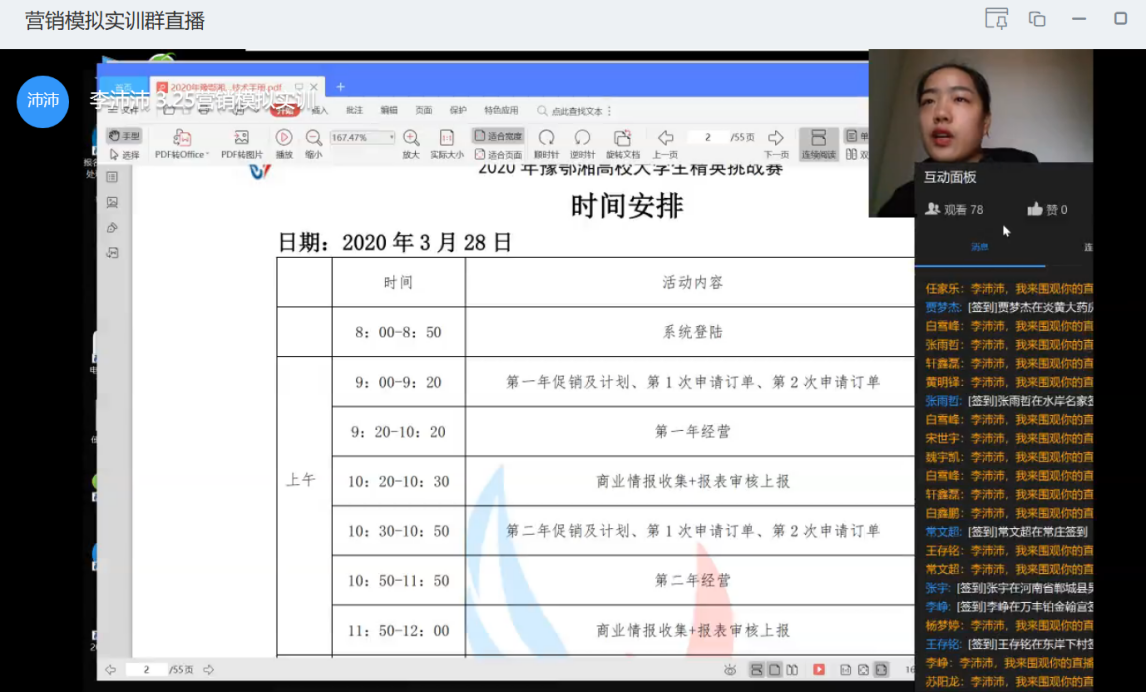Rotate counterclockwise with 逆时针 icon
The width and height of the screenshot is (1146, 692).
point(582,138)
